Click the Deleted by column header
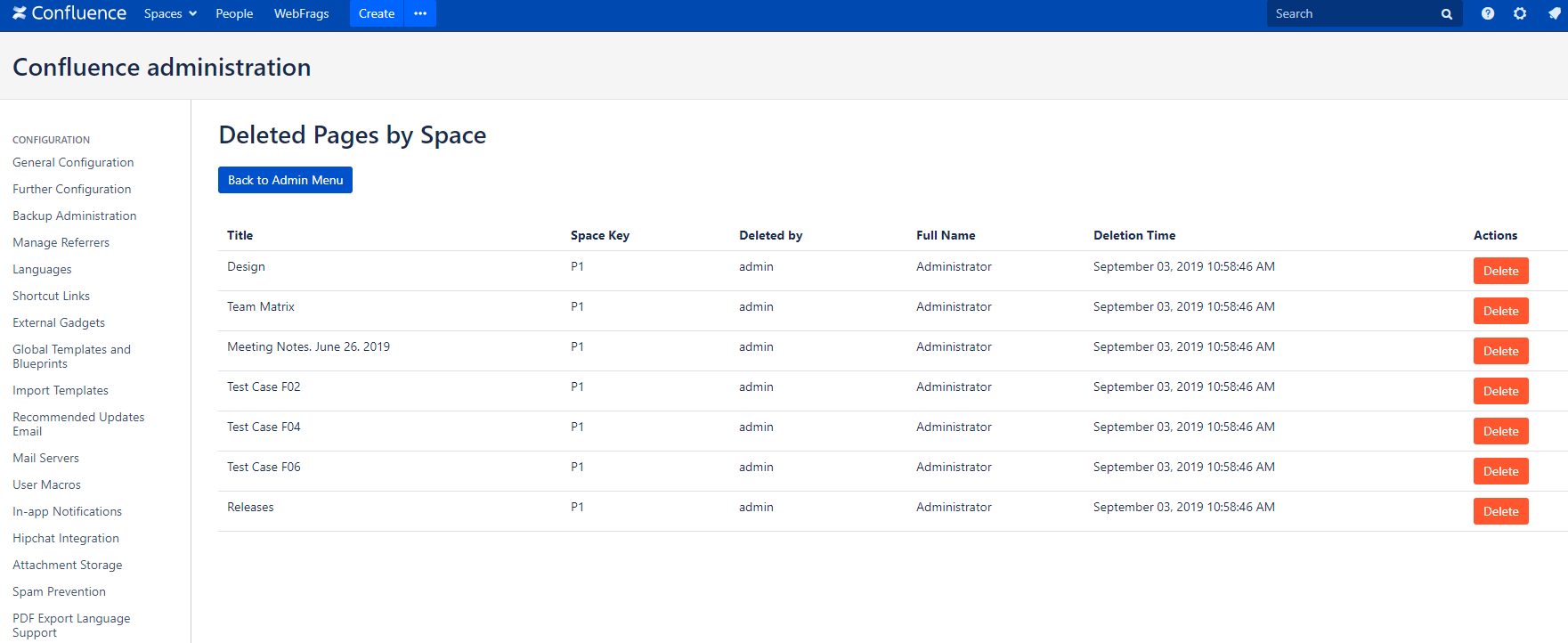Image resolution: width=1568 pixels, height=643 pixels. pos(770,235)
